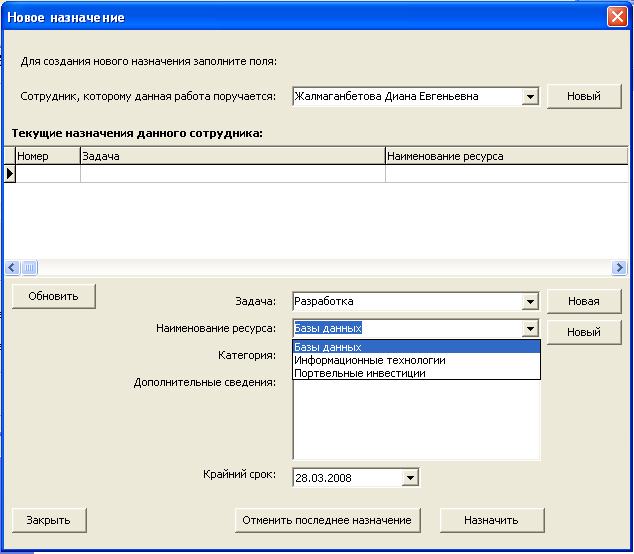
Task: Click the Новый button beside employee field
Action: (x=584, y=96)
